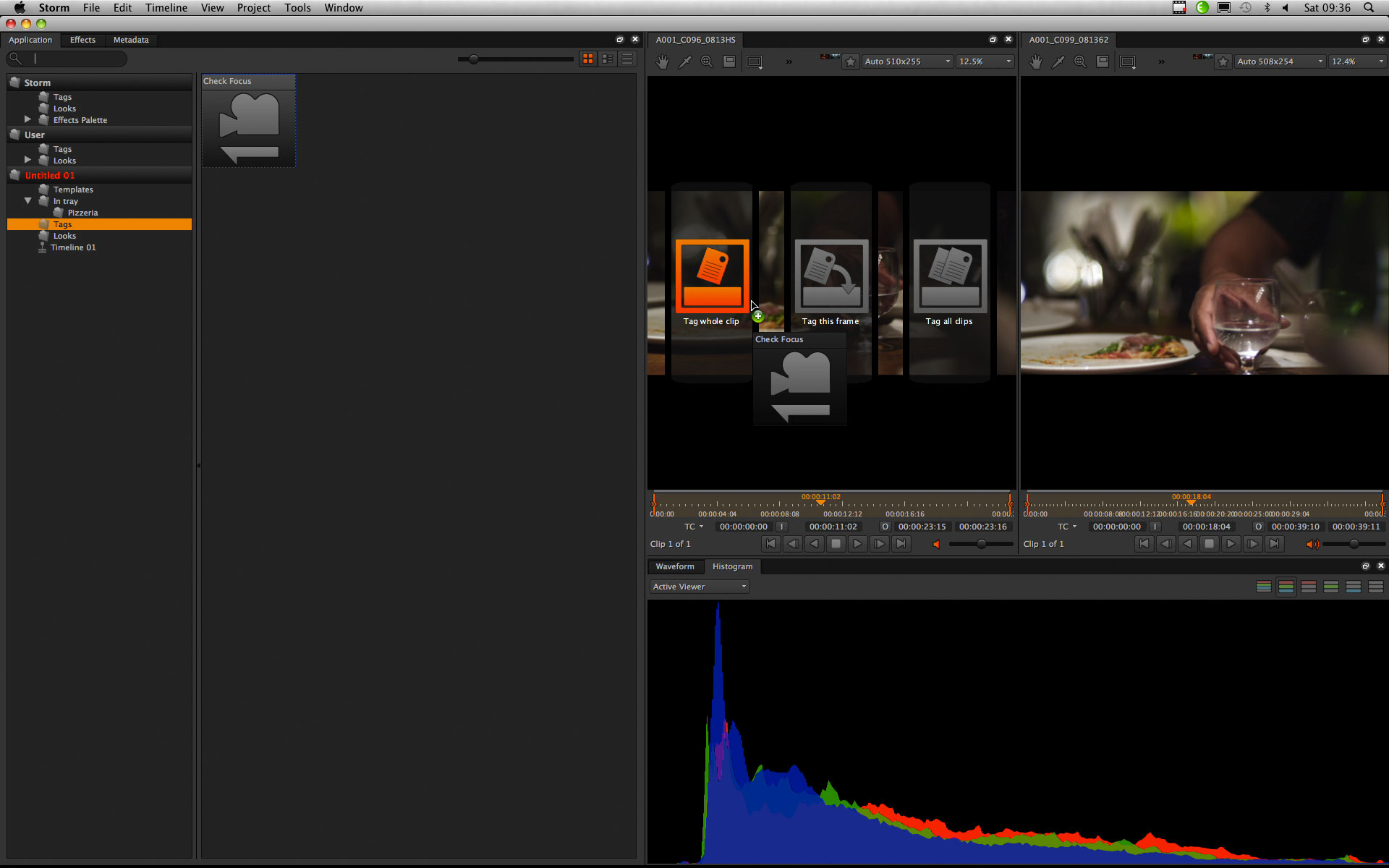Choose the Tag whole clip icon
1389x868 pixels.
(x=712, y=276)
